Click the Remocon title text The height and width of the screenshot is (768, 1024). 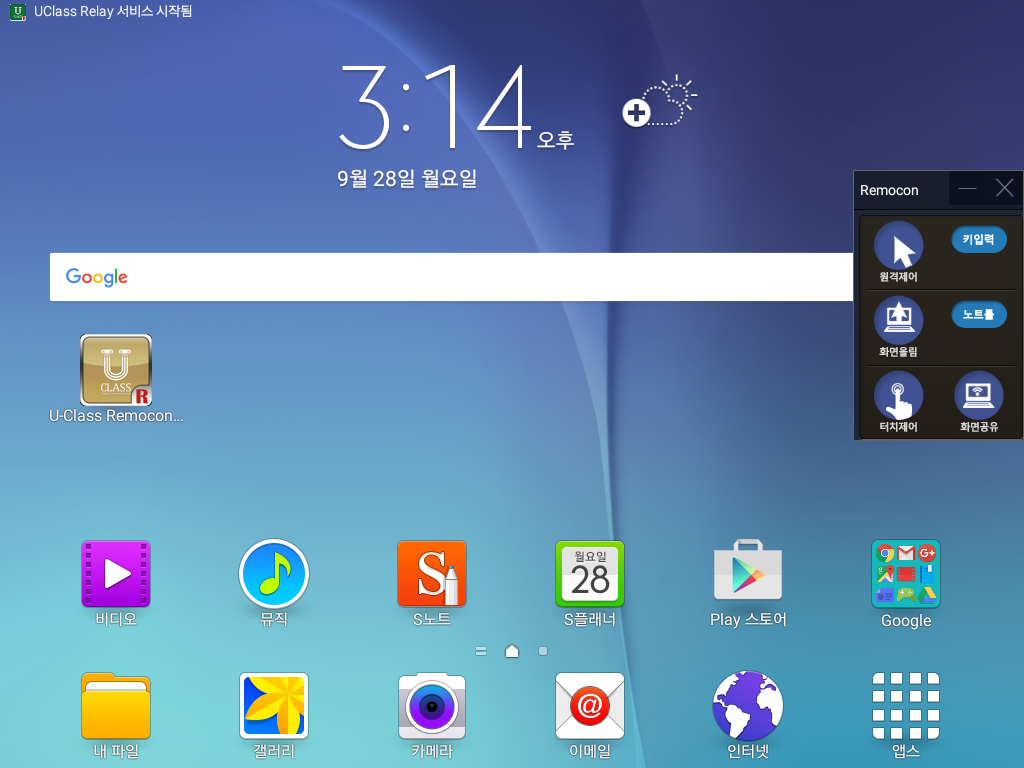pos(889,190)
